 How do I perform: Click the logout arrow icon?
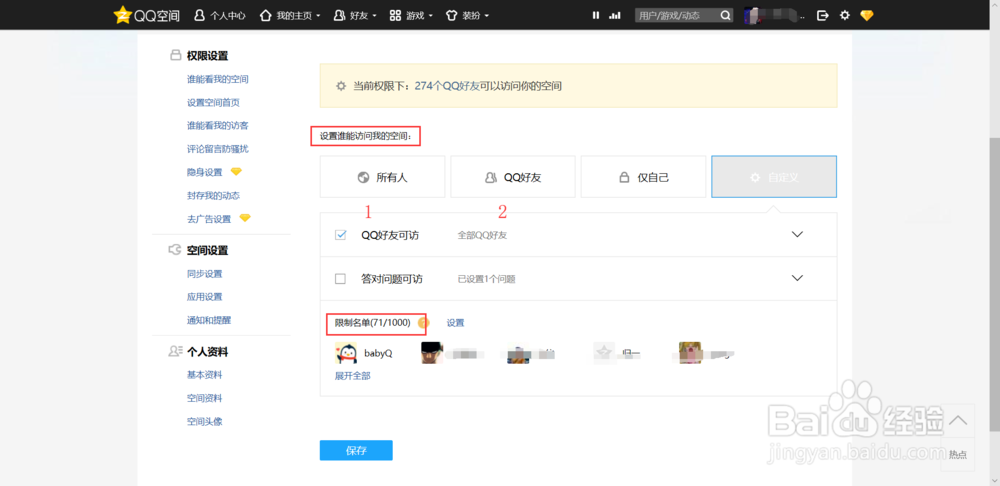(823, 15)
